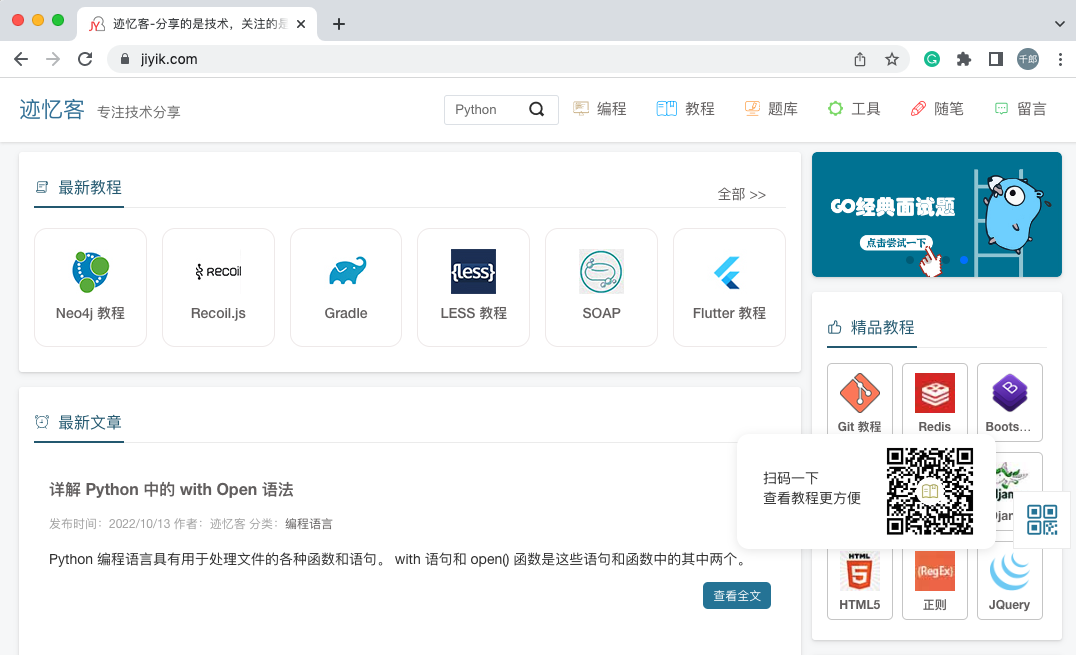
Task: Reload the jiyik.com page
Action: (x=85, y=59)
